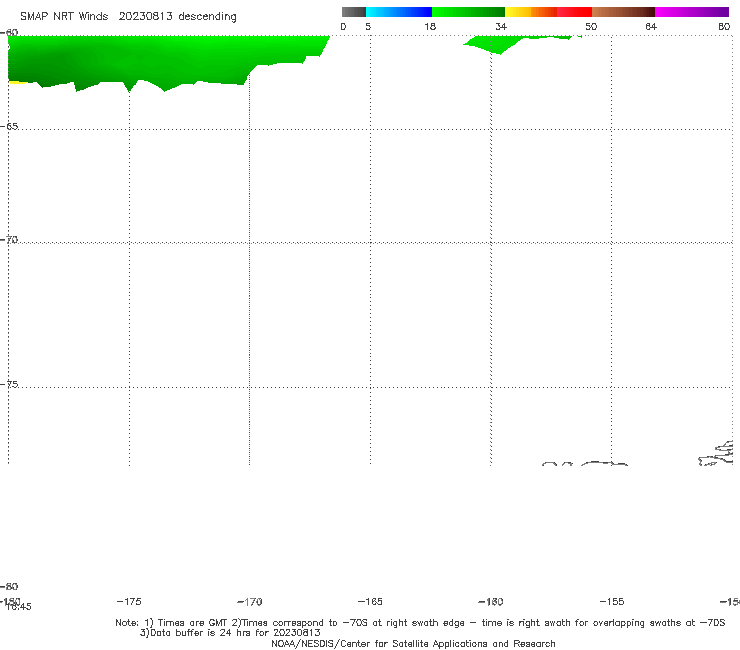Click the gray segment of the color scale

(x=353, y=12)
